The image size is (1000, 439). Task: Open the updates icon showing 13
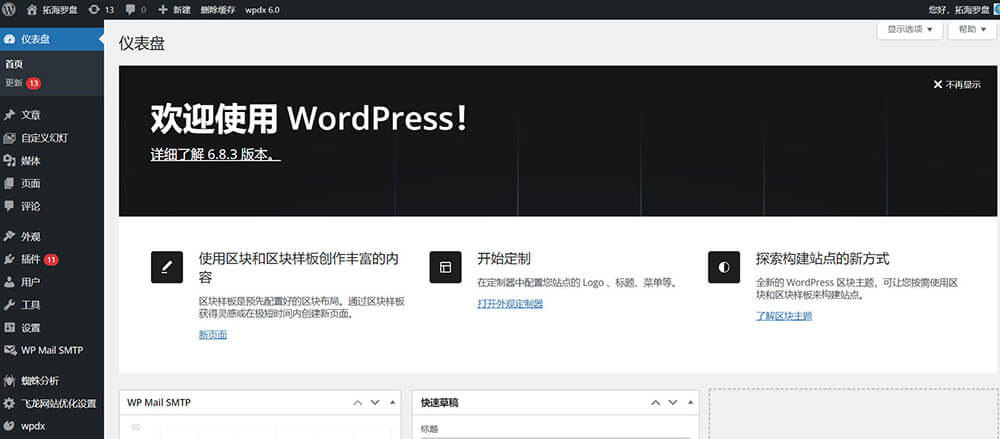tap(101, 9)
